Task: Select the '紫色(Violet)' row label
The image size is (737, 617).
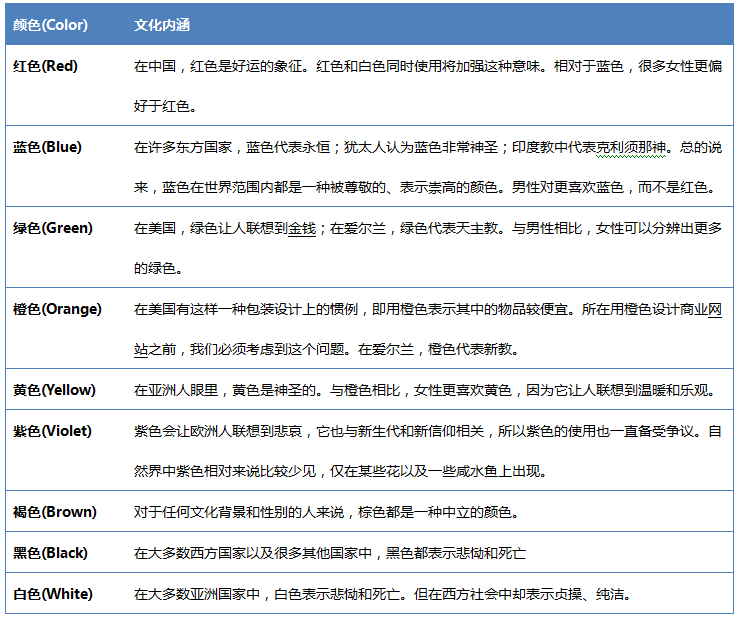Action: coord(52,431)
